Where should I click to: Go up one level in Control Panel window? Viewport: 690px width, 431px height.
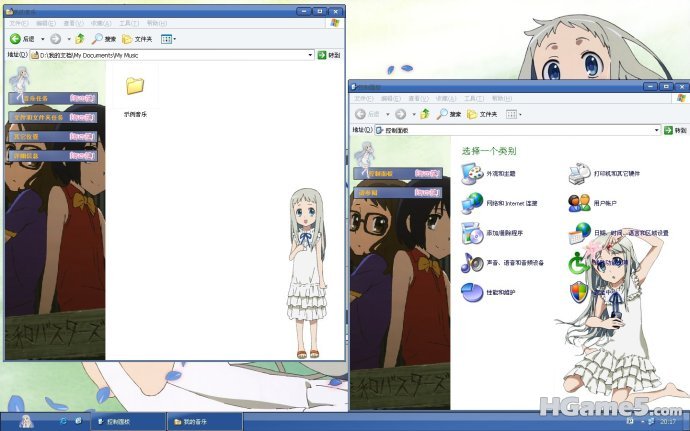pos(425,114)
